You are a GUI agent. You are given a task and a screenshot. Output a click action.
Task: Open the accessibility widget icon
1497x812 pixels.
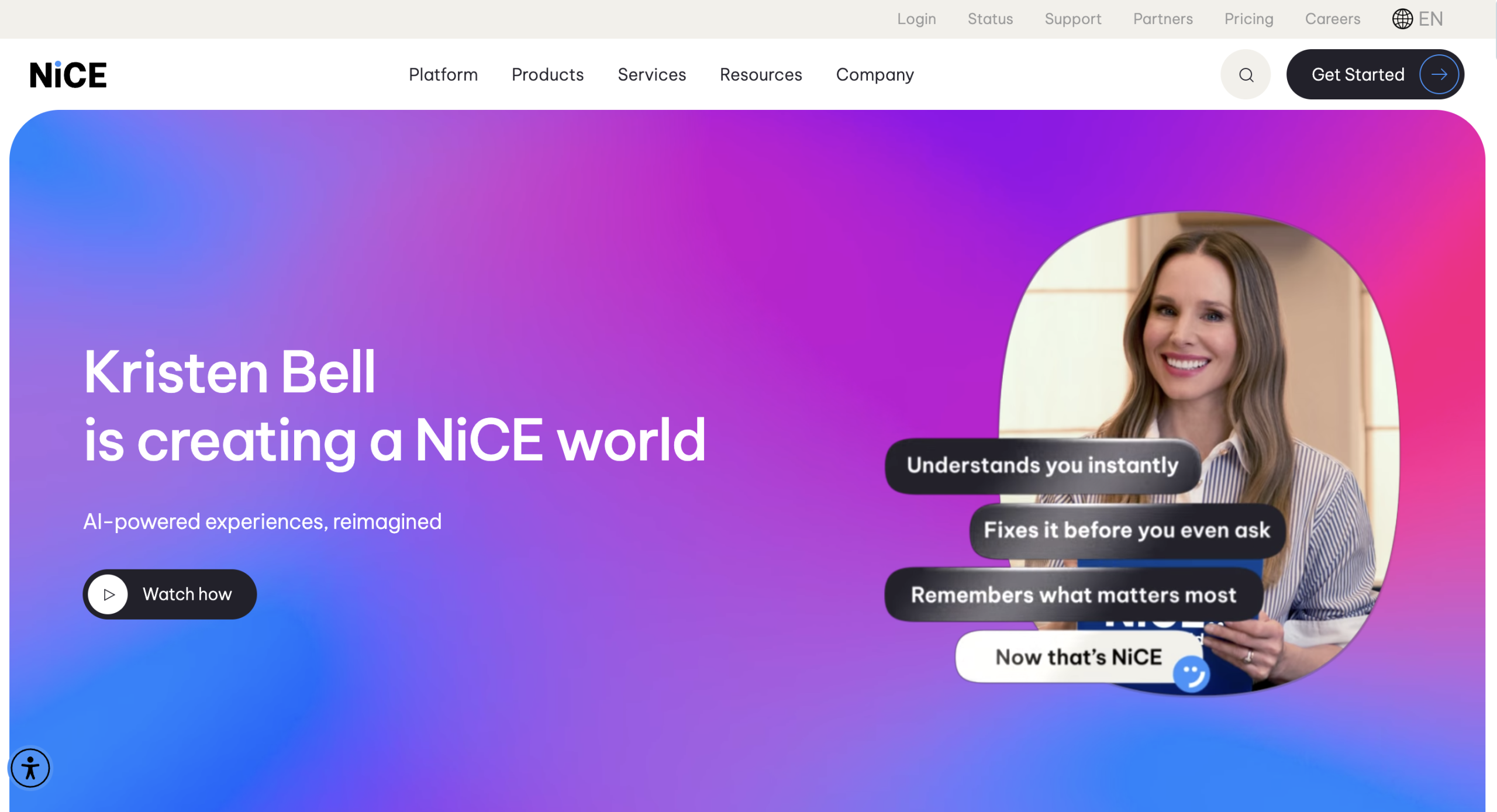click(x=30, y=768)
